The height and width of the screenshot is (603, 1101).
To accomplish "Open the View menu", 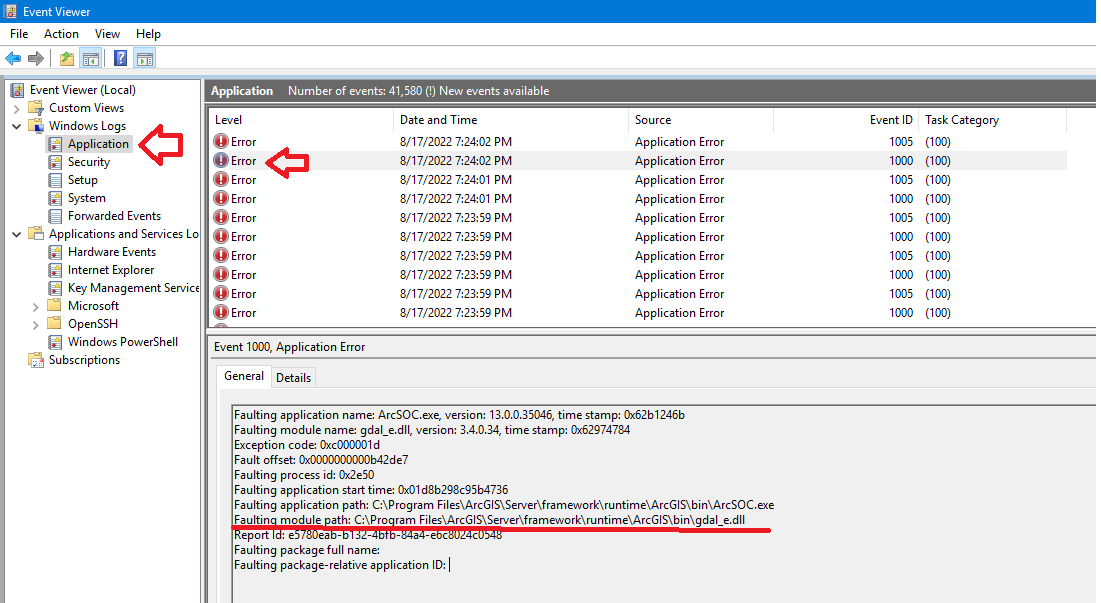I will tap(106, 33).
